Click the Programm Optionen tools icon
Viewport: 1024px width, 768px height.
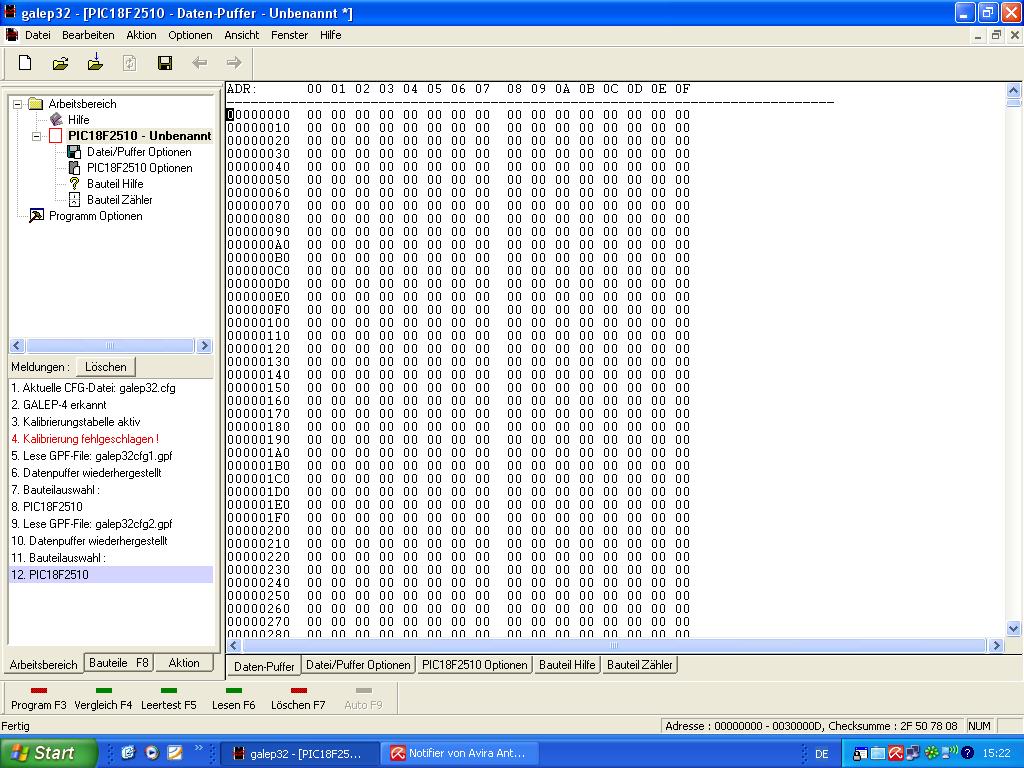tap(36, 216)
